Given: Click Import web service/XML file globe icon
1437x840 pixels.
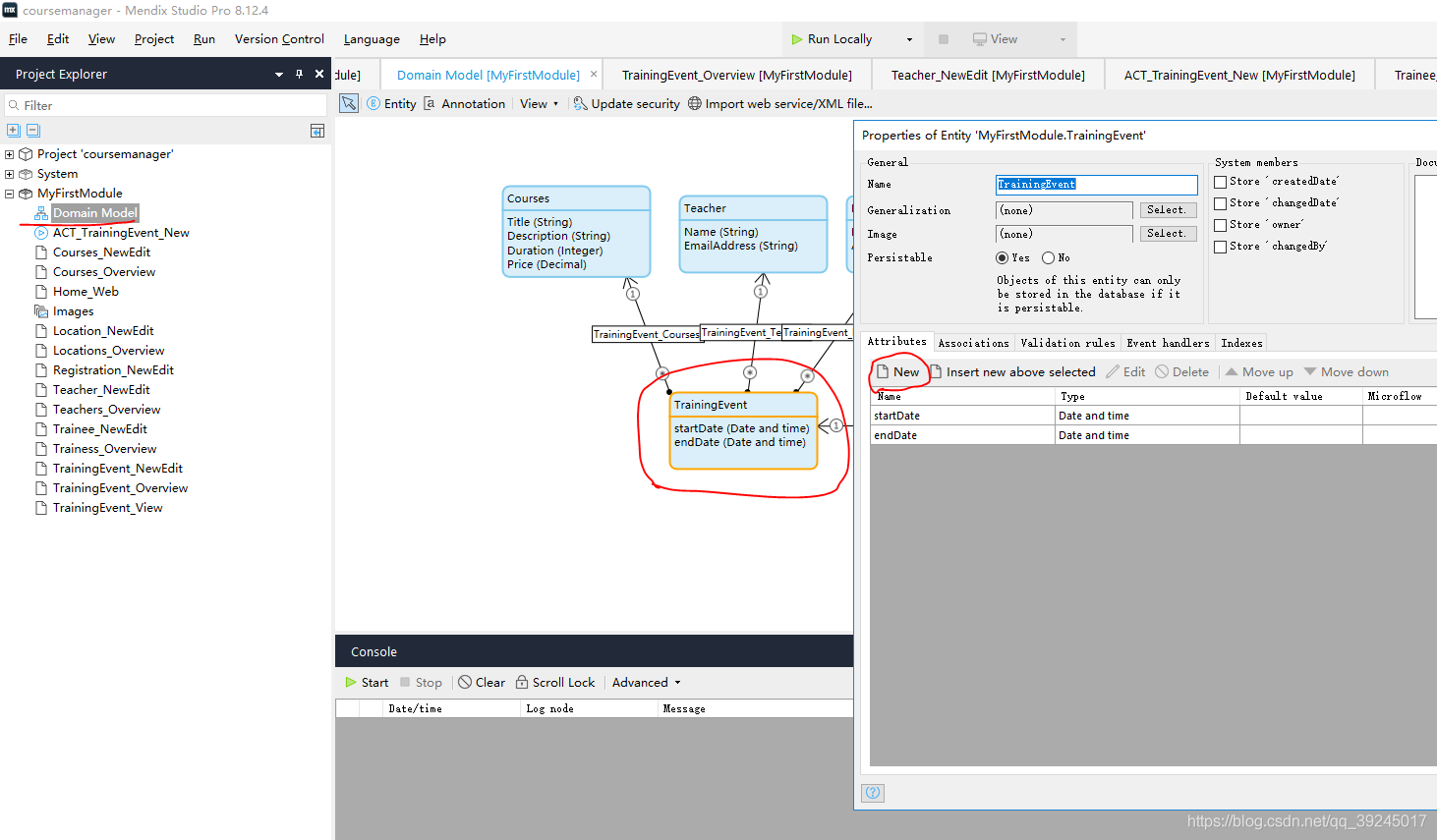Looking at the screenshot, I should pos(695,103).
